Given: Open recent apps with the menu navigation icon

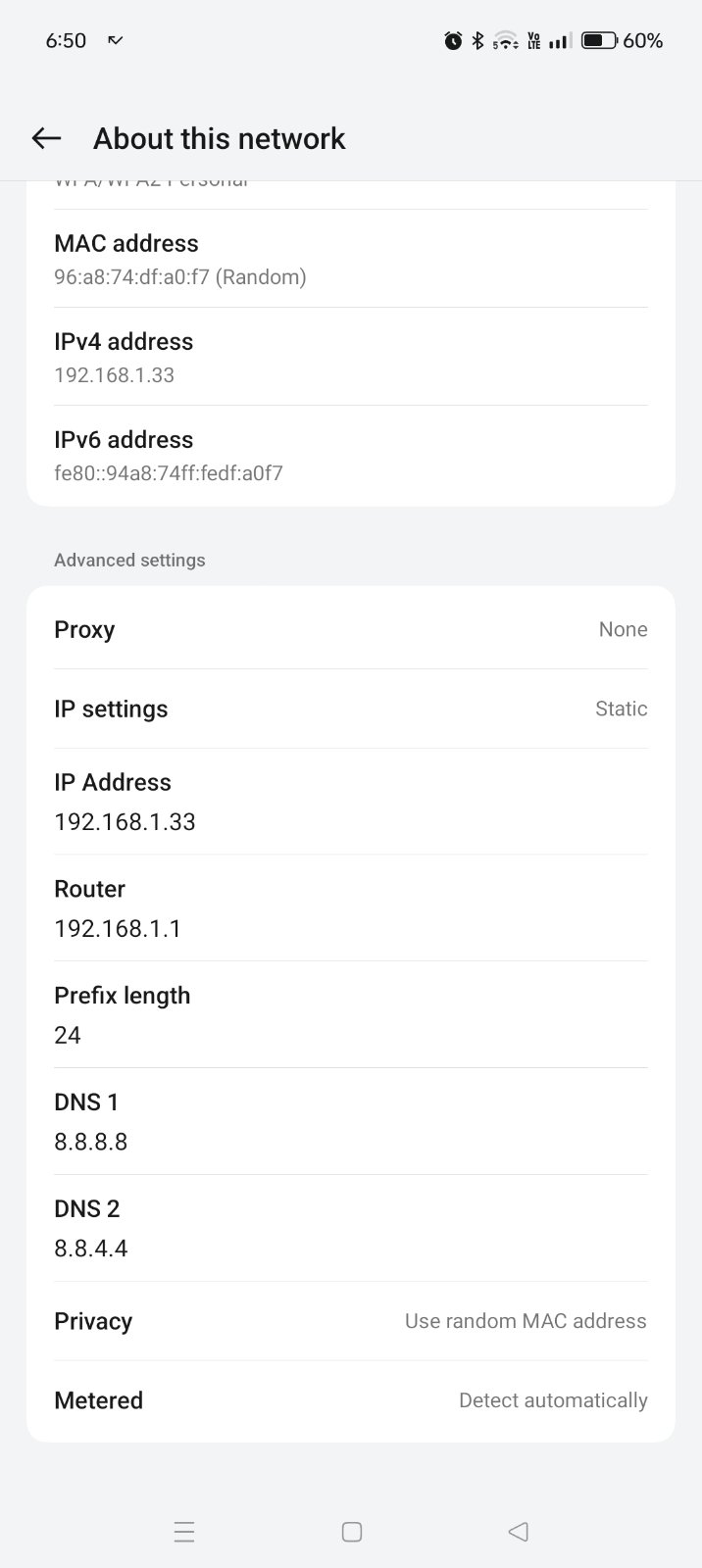Looking at the screenshot, I should (x=184, y=1532).
